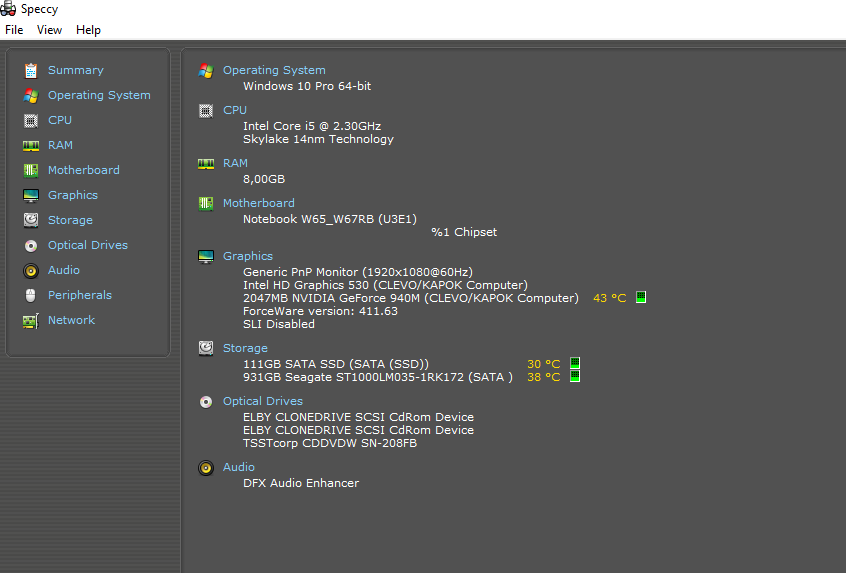Viewport: 846px width, 573px height.
Task: Click the Motherboard icon in sidebar
Action: 31,170
